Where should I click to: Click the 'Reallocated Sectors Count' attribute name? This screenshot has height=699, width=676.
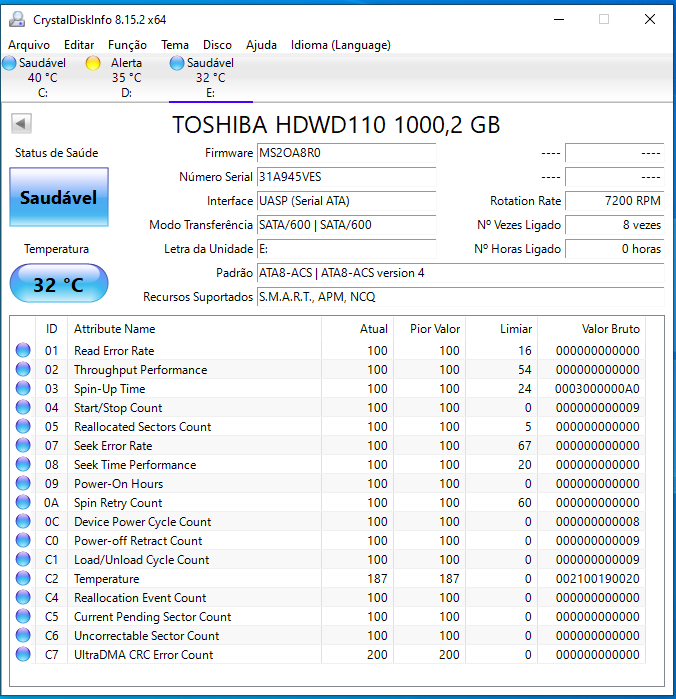pyautogui.click(x=142, y=427)
